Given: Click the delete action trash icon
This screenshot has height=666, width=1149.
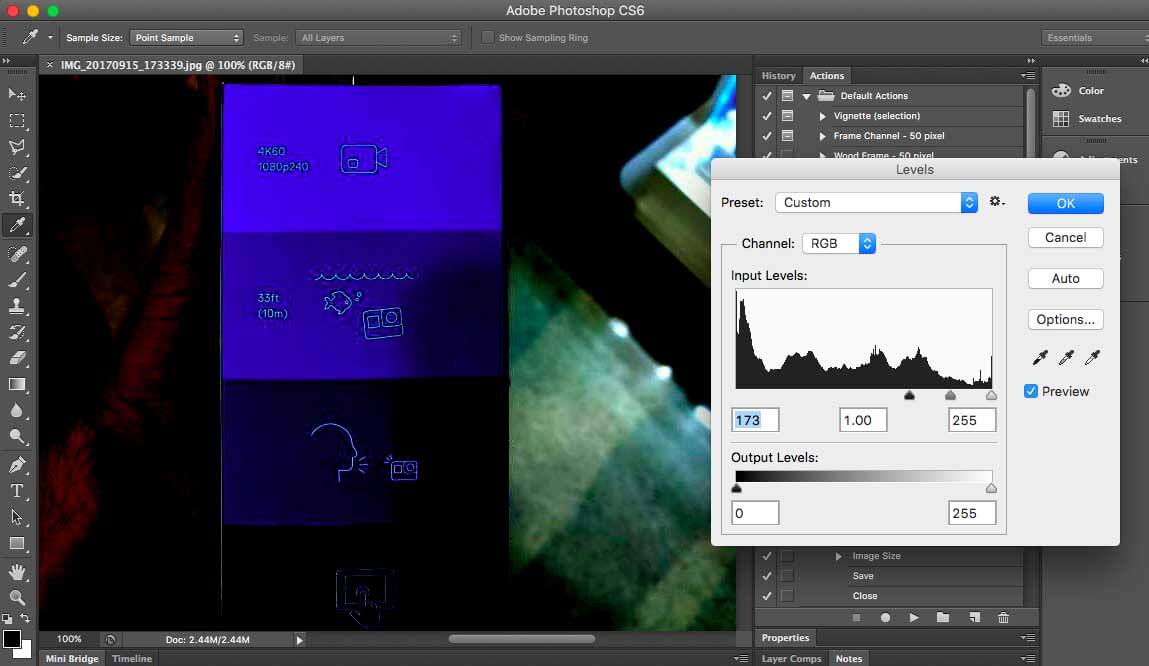Looking at the screenshot, I should (1003, 618).
